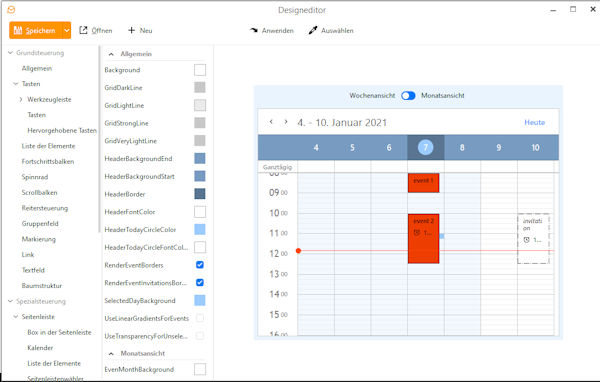
Task: Select day 4 in calendar header
Action: tap(316, 147)
